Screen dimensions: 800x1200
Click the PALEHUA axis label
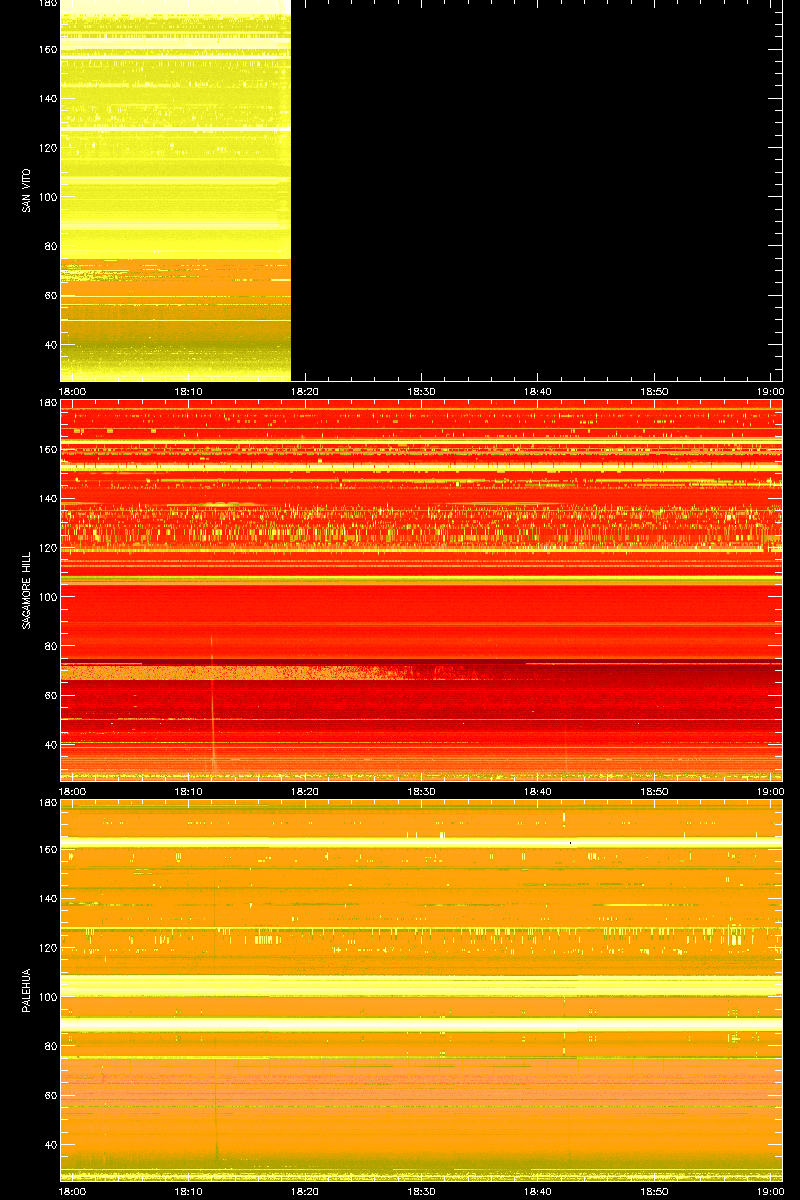(26, 990)
